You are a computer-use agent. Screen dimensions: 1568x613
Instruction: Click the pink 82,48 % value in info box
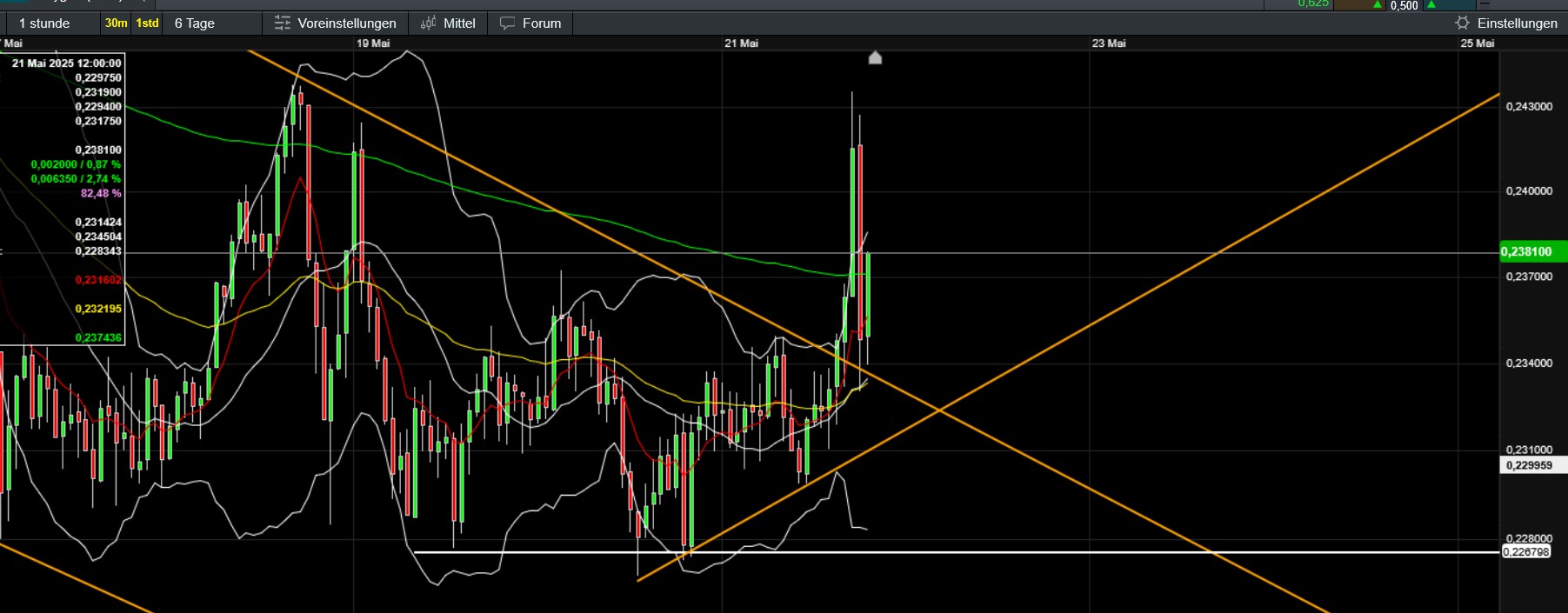(101, 193)
